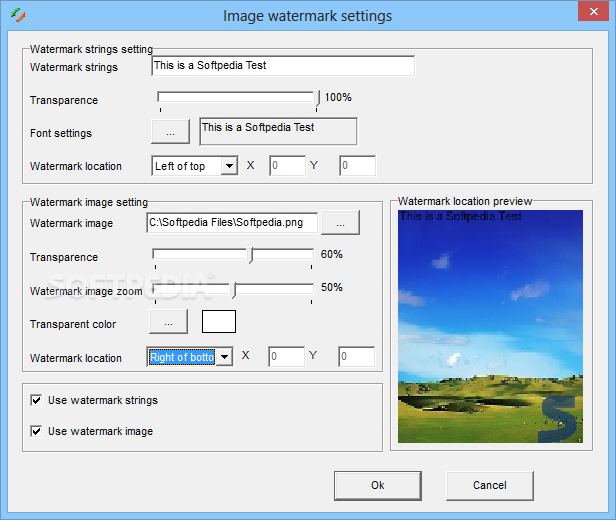
Task: Click the image location Y field
Action: point(356,357)
